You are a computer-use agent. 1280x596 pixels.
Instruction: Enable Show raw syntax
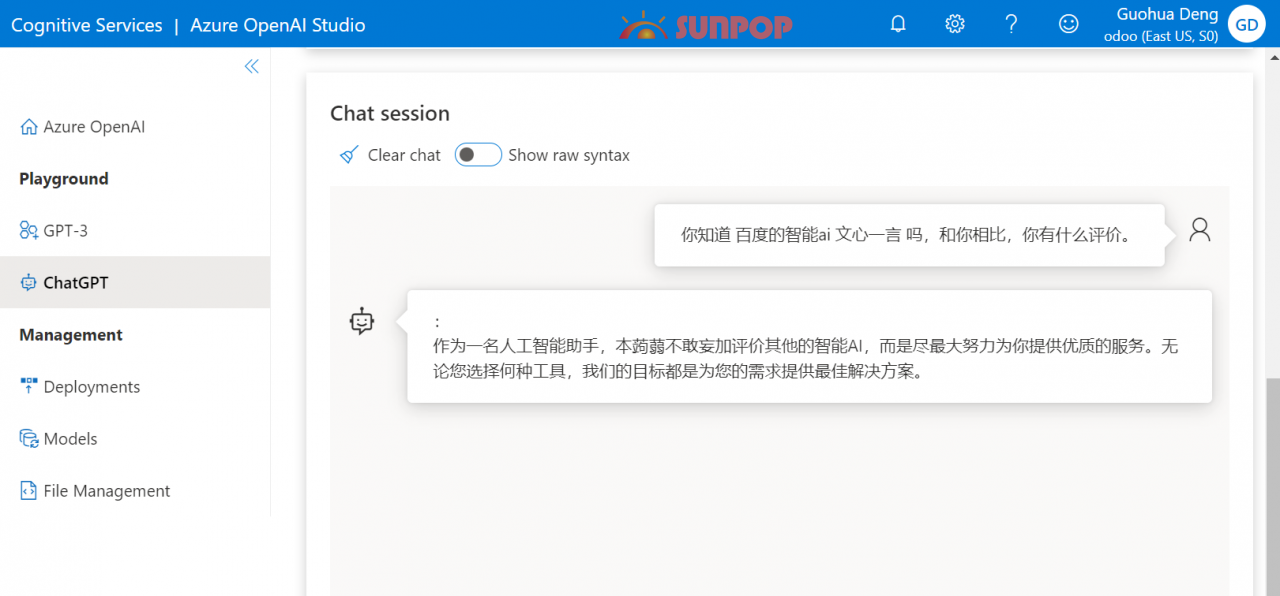(477, 154)
